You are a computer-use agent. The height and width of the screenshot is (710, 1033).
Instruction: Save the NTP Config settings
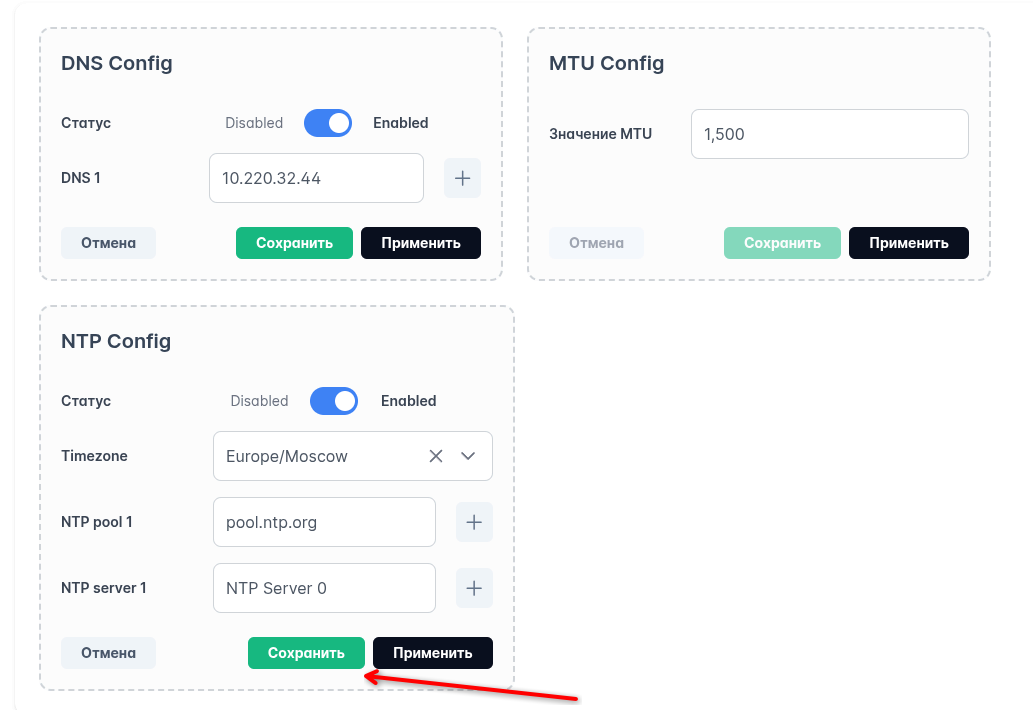pyautogui.click(x=306, y=653)
